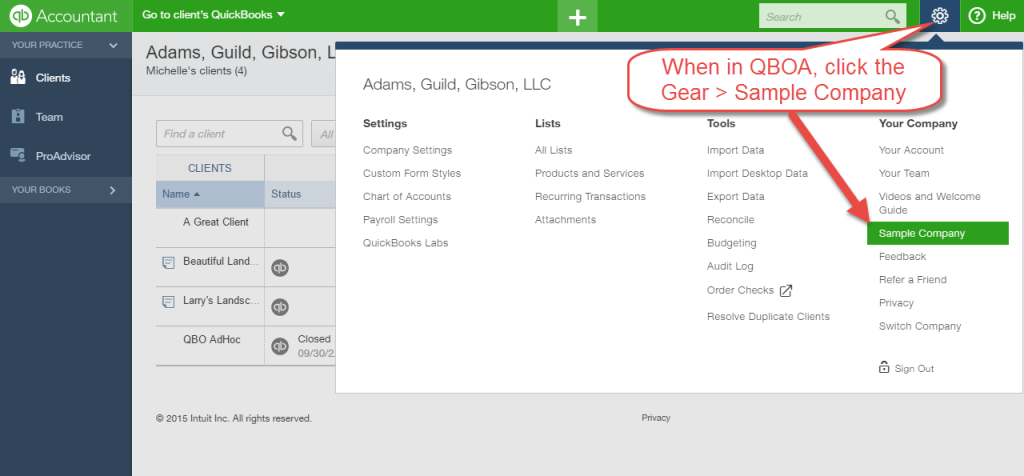Screen dimensions: 1024x476
Task: Open the Beautiful Land client name
Action: point(221,261)
